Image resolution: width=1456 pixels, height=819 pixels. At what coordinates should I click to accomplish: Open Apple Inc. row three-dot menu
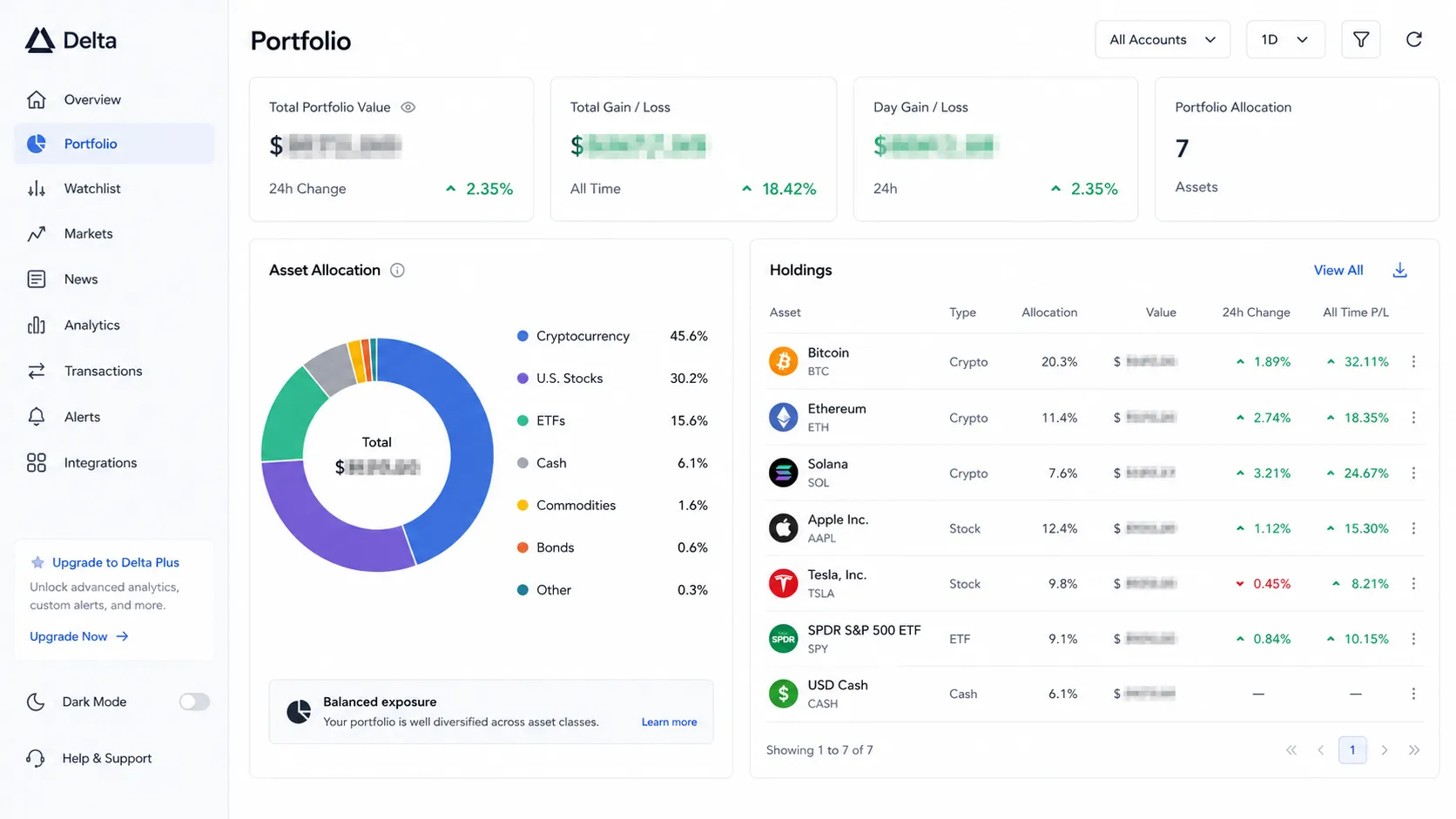tap(1413, 528)
